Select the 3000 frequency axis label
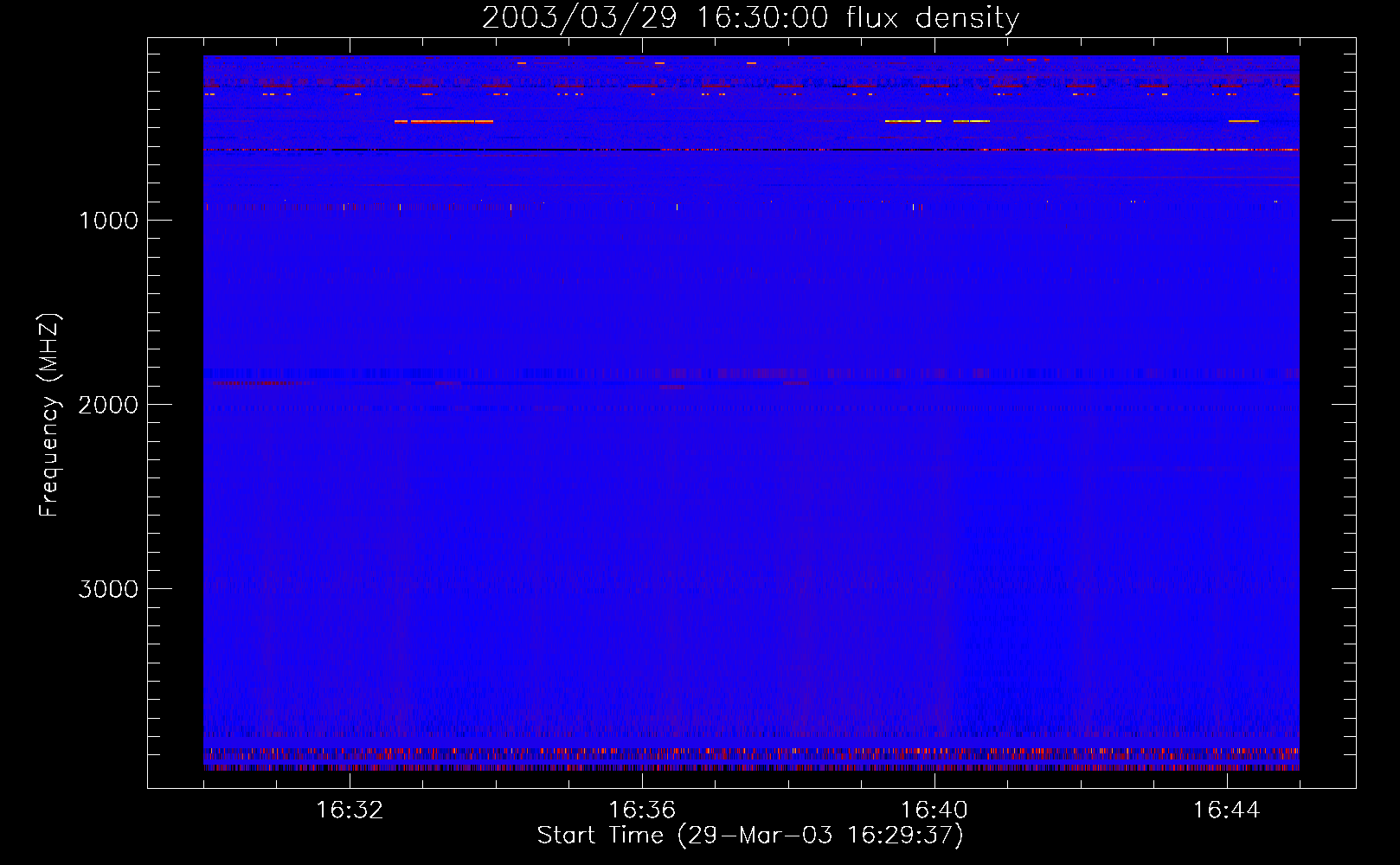This screenshot has height=865, width=1400. click(x=108, y=589)
